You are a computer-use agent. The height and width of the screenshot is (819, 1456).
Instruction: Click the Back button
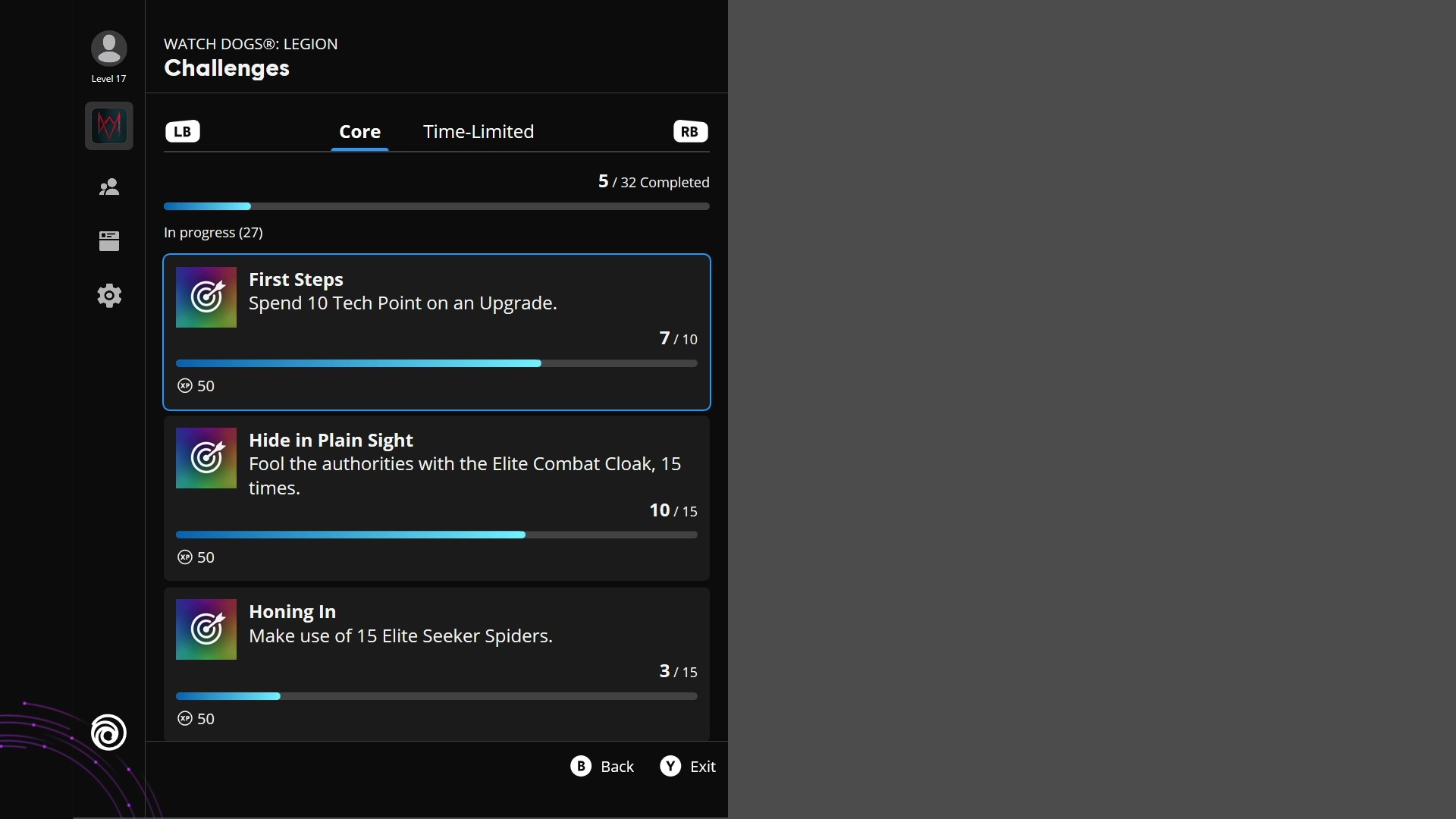click(x=602, y=767)
